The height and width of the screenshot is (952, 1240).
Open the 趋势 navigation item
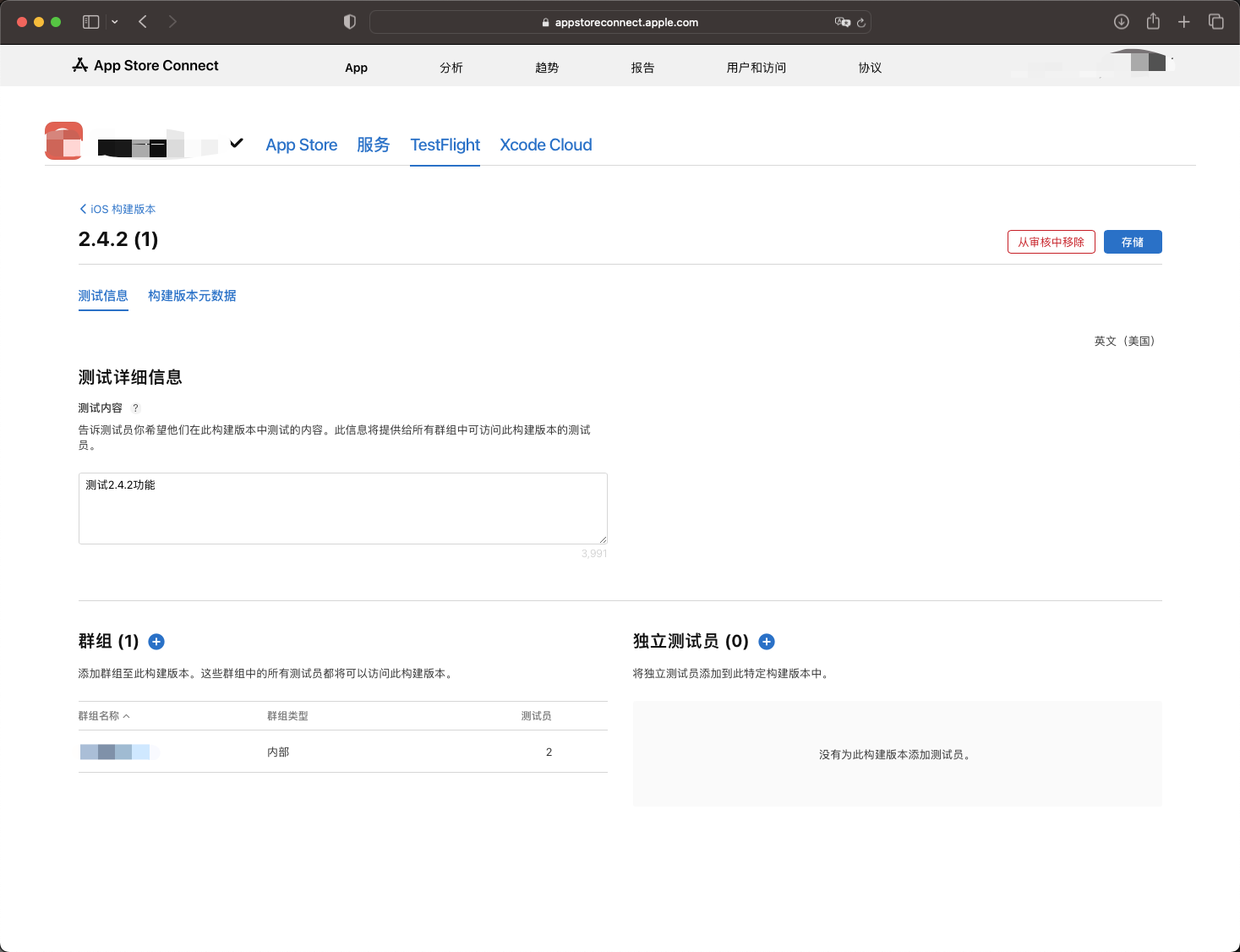click(x=547, y=68)
